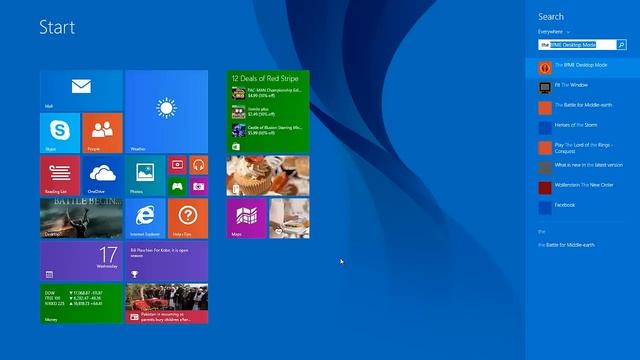Open the OneDrive tile
The height and width of the screenshot is (360, 640).
[102, 176]
